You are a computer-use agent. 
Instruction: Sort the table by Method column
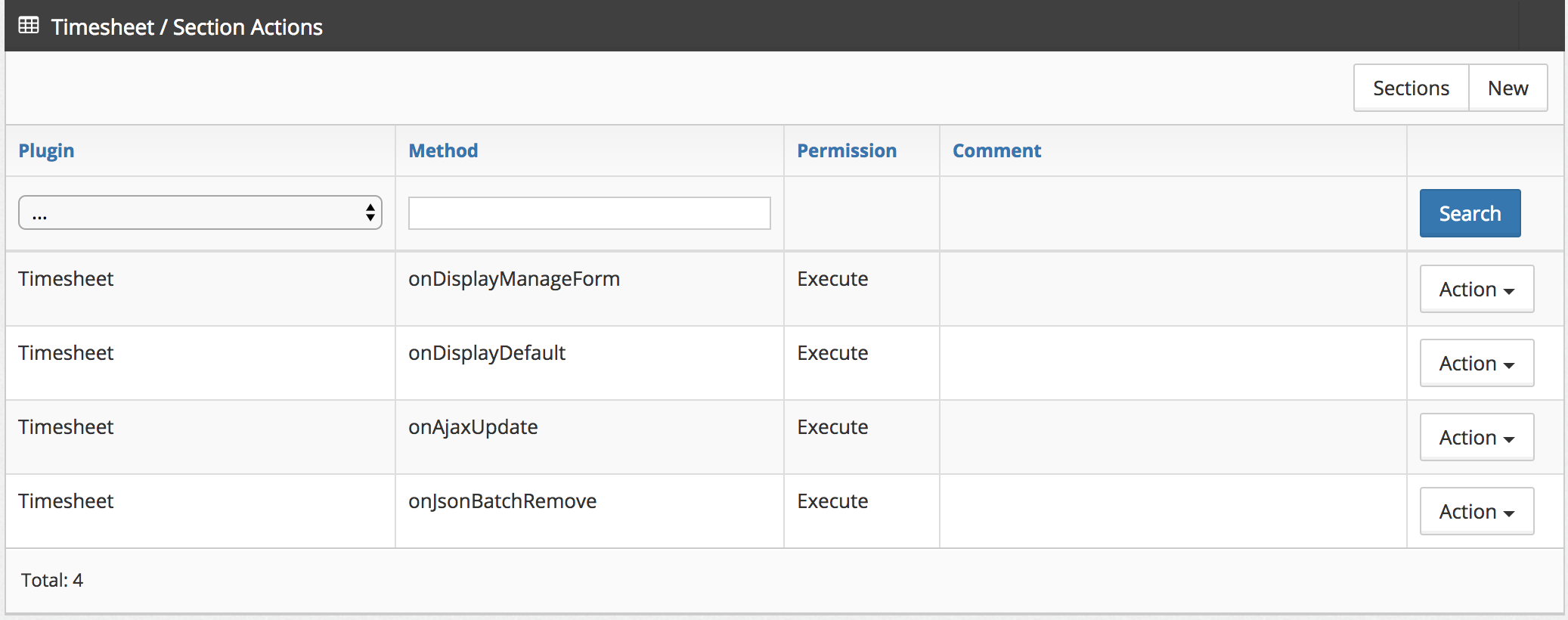(443, 150)
